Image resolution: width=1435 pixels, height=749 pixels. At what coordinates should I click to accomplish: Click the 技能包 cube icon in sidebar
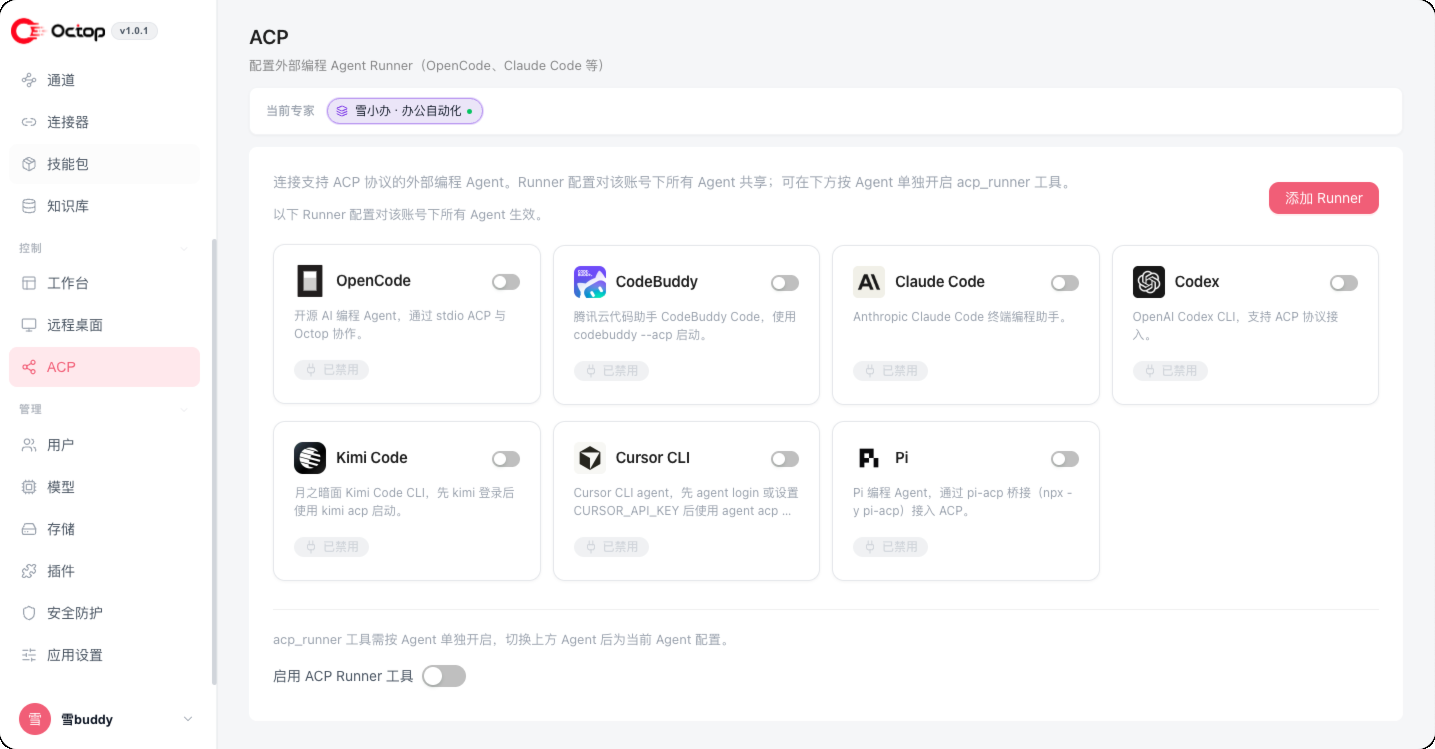29,164
